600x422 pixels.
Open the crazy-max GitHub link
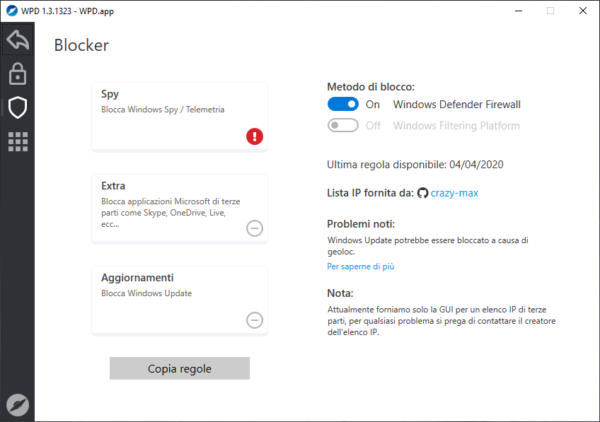tap(454, 193)
